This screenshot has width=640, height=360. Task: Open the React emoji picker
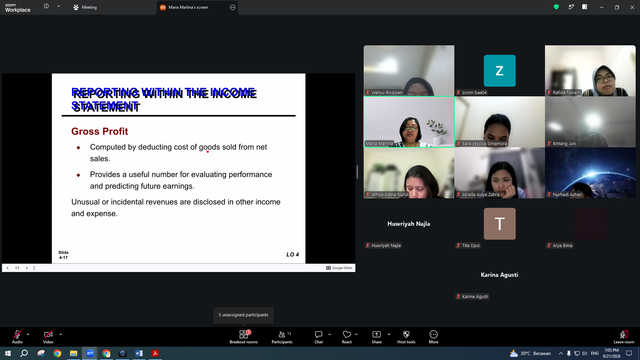click(347, 337)
